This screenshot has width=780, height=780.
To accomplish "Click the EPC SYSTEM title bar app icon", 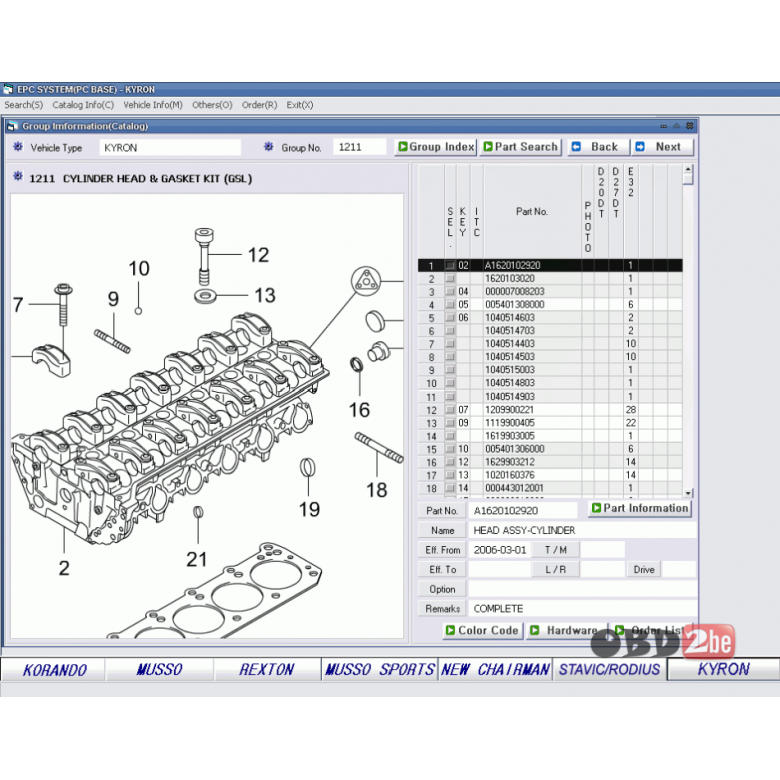I will [x=8, y=90].
